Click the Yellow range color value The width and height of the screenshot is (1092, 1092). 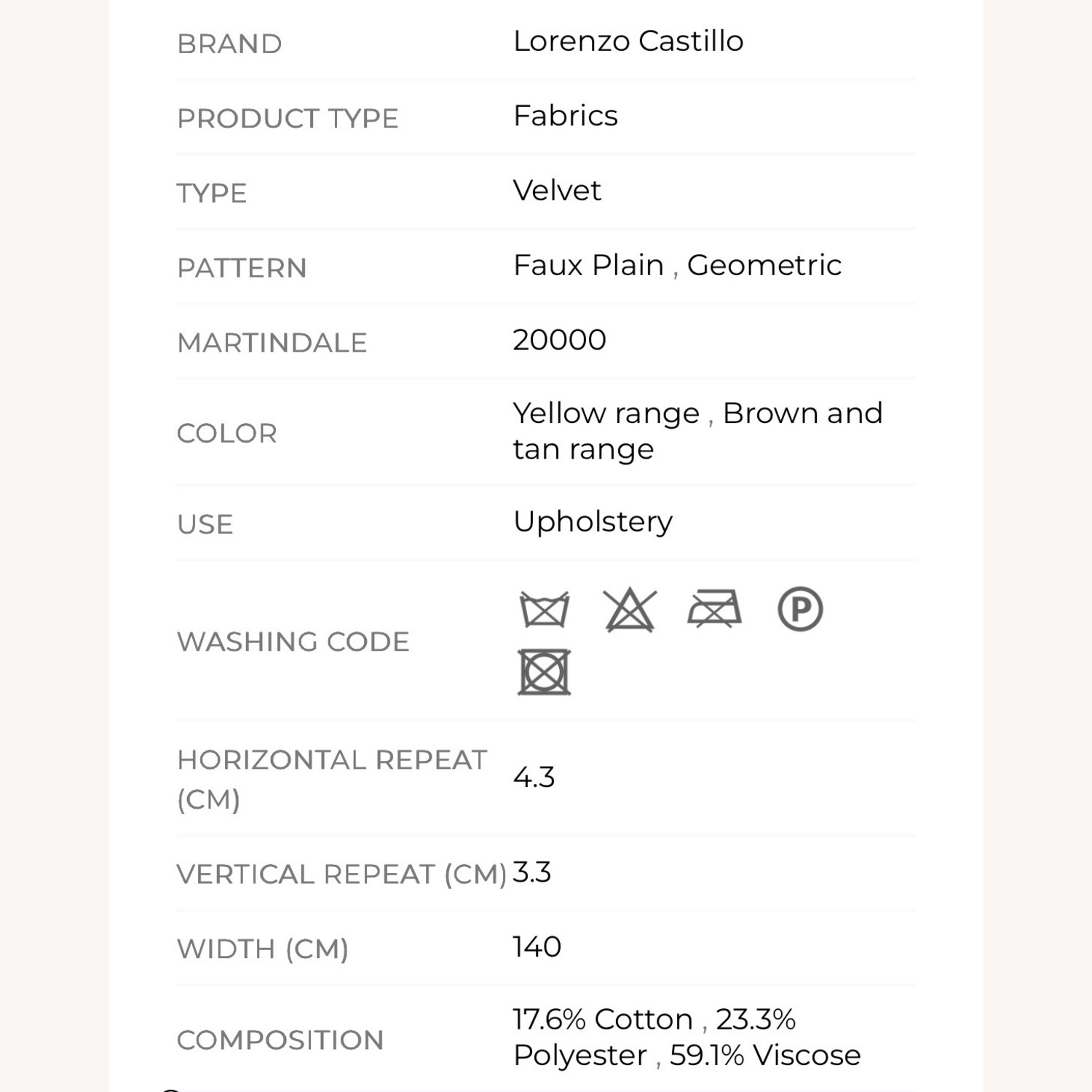(606, 414)
